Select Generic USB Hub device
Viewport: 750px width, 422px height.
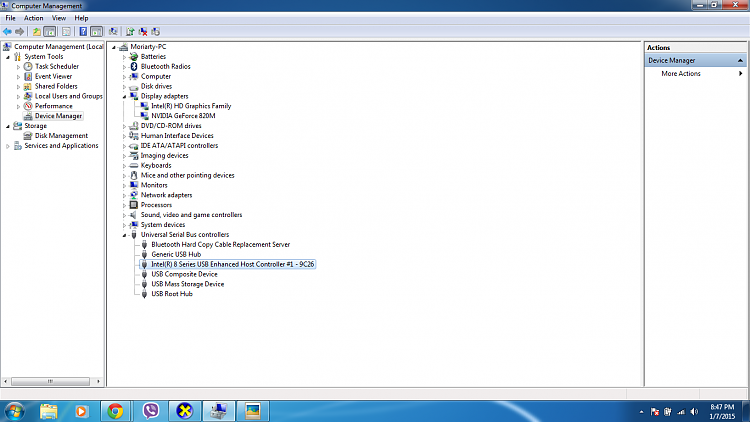click(176, 255)
